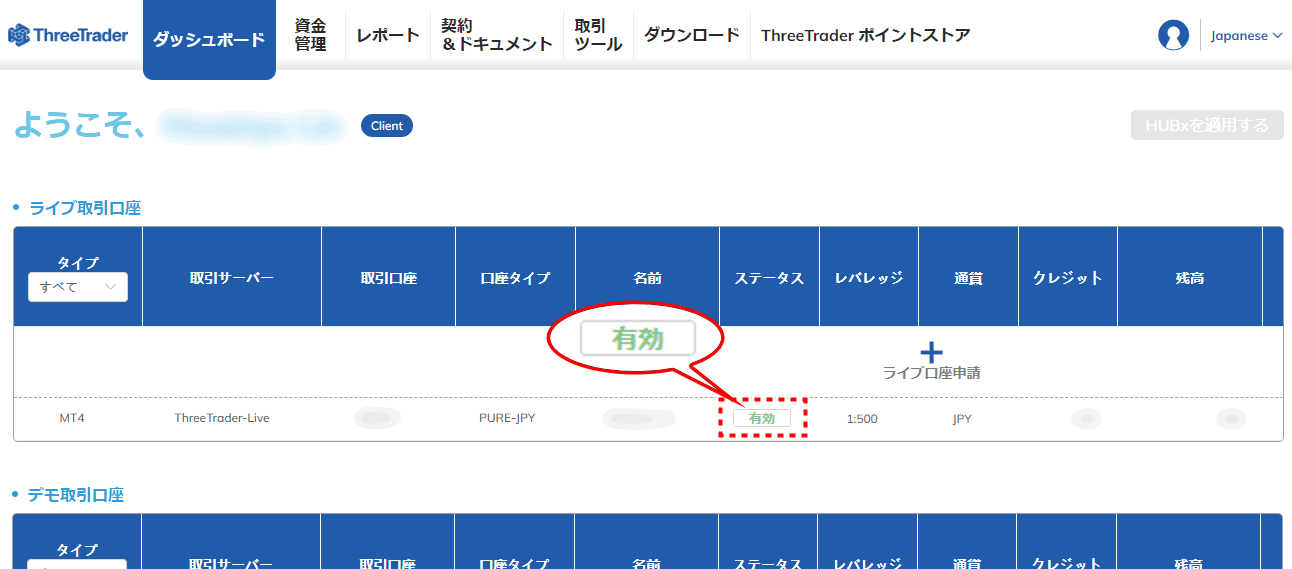
Task: Open the user profile avatar icon
Action: click(1173, 35)
